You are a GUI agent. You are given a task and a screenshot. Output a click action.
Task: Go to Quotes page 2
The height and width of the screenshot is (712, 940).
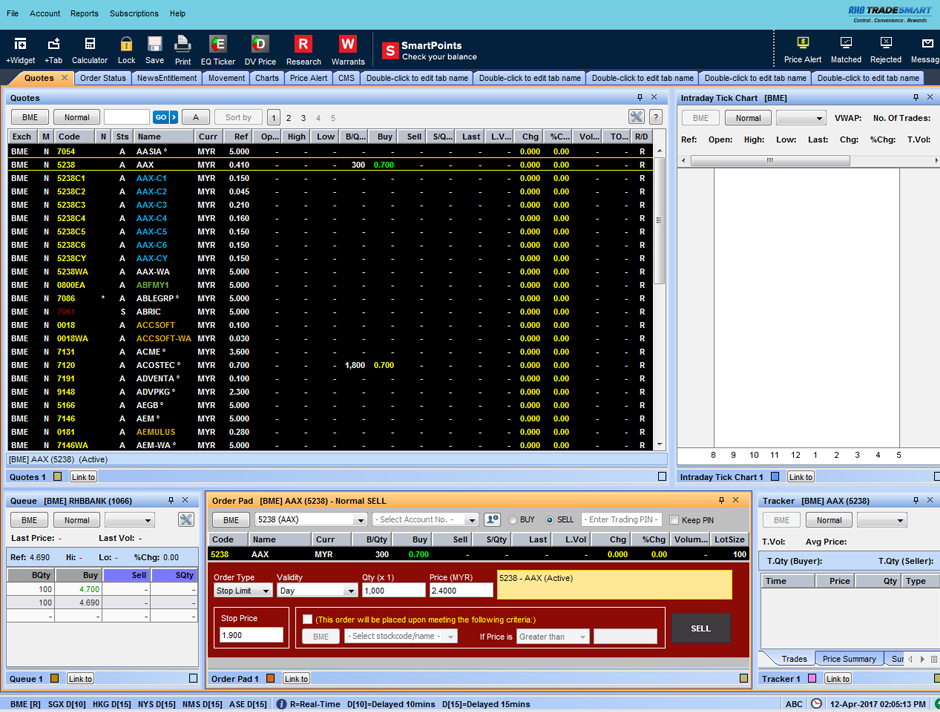point(288,118)
